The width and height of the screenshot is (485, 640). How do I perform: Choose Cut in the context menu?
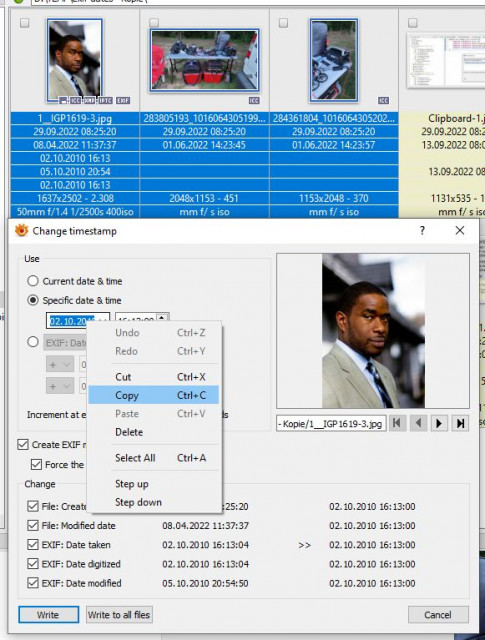154,377
